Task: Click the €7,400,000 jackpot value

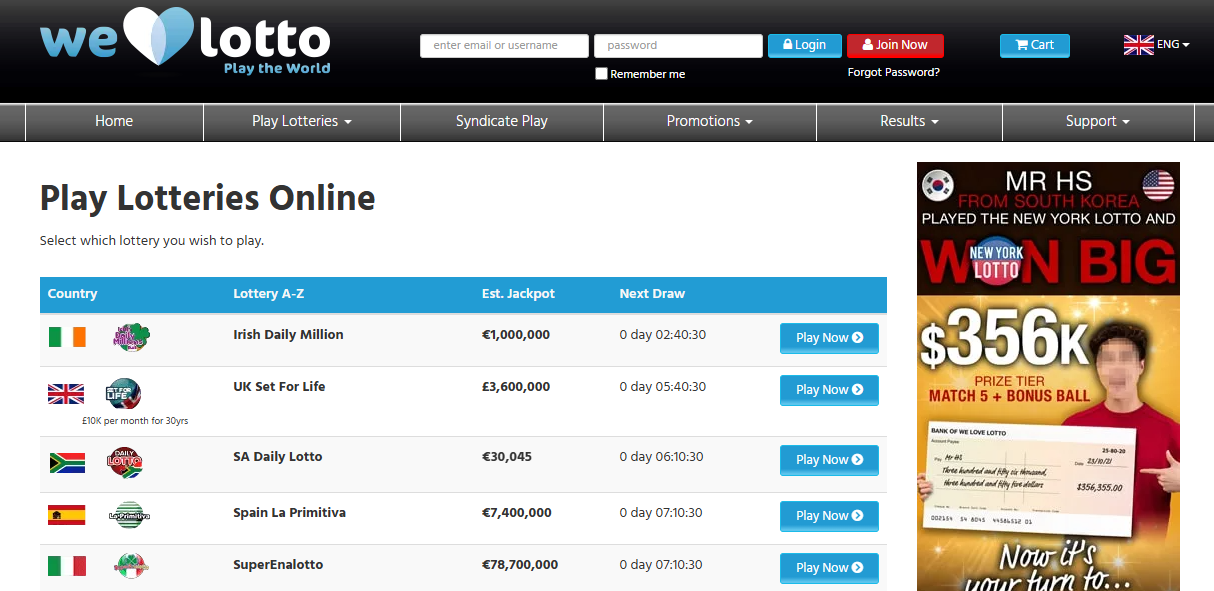Action: click(x=517, y=513)
